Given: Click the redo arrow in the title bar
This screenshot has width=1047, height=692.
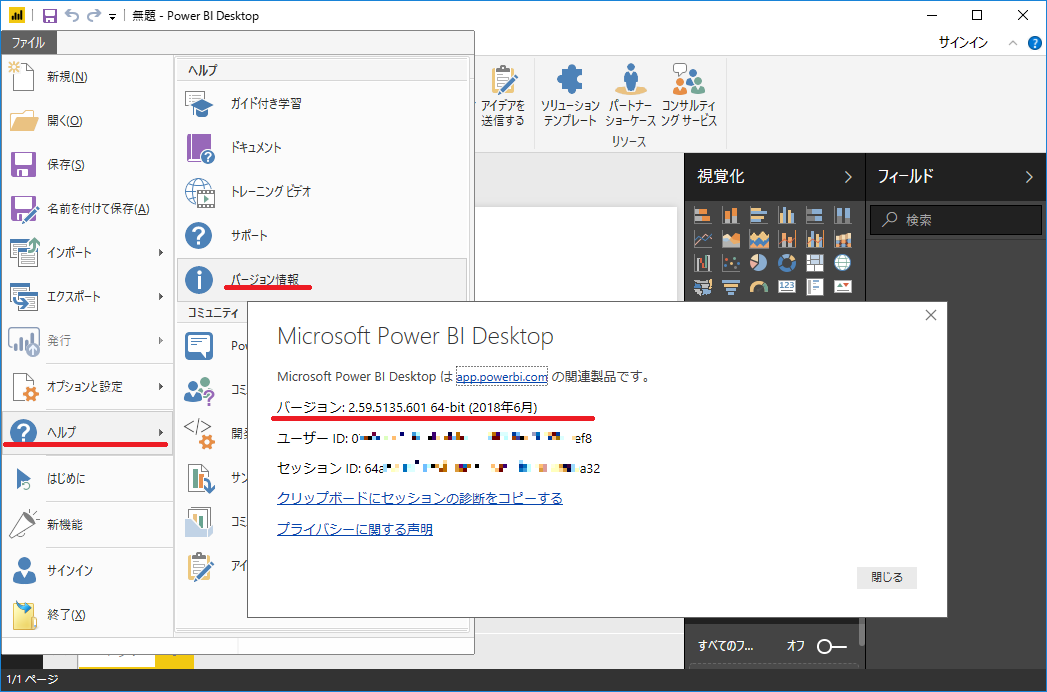Looking at the screenshot, I should click(94, 15).
